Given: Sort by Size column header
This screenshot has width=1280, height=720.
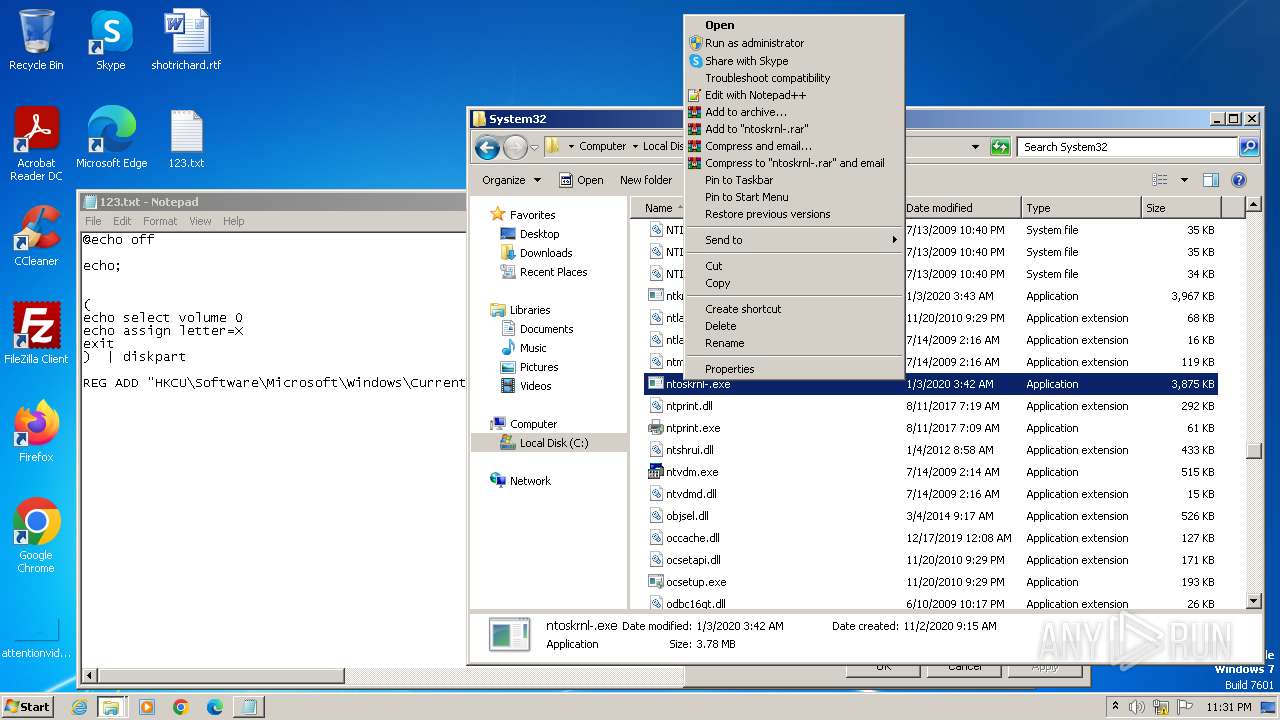Looking at the screenshot, I should [1180, 208].
